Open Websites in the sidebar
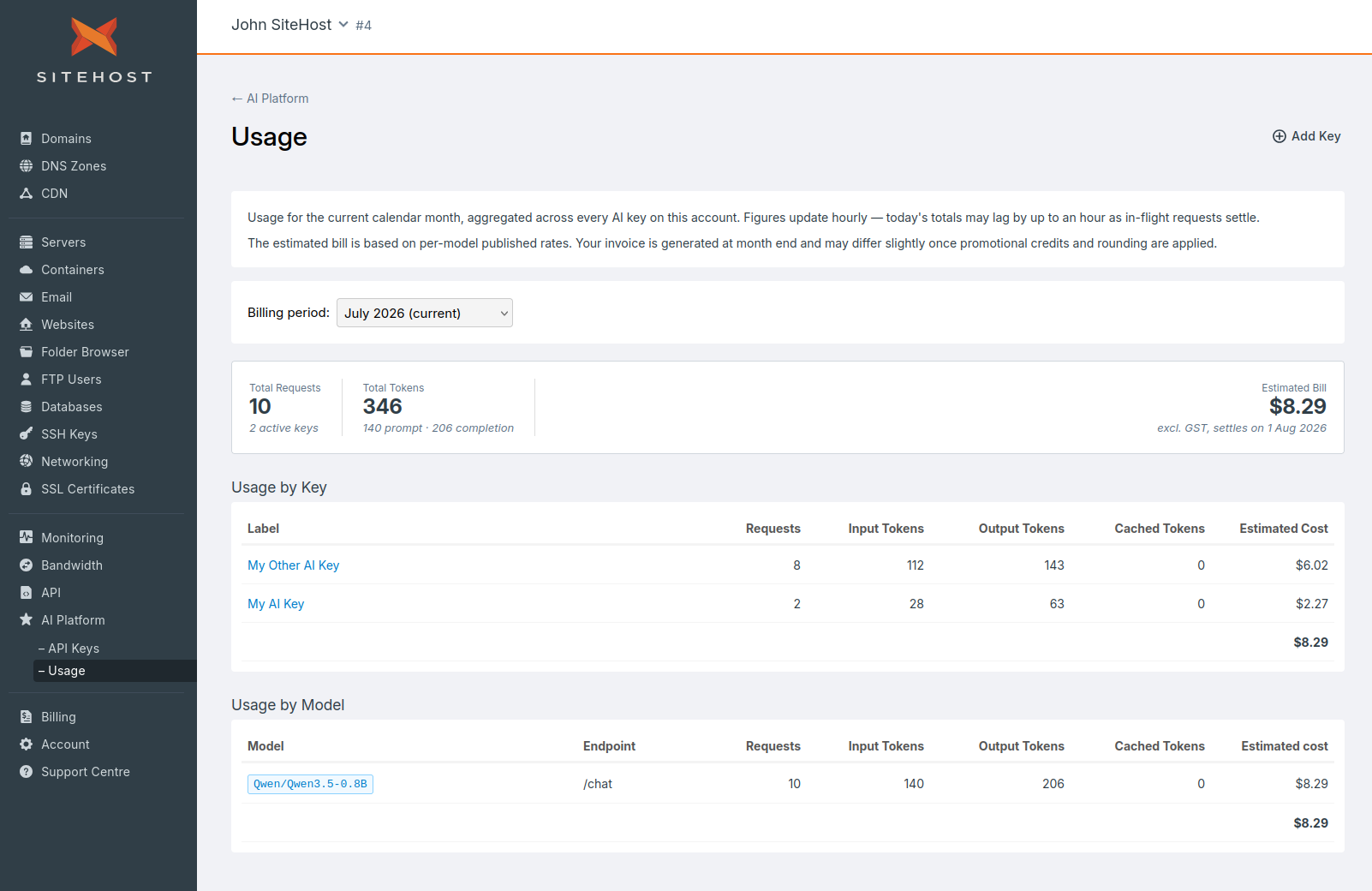The image size is (1372, 891). pyautogui.click(x=68, y=325)
